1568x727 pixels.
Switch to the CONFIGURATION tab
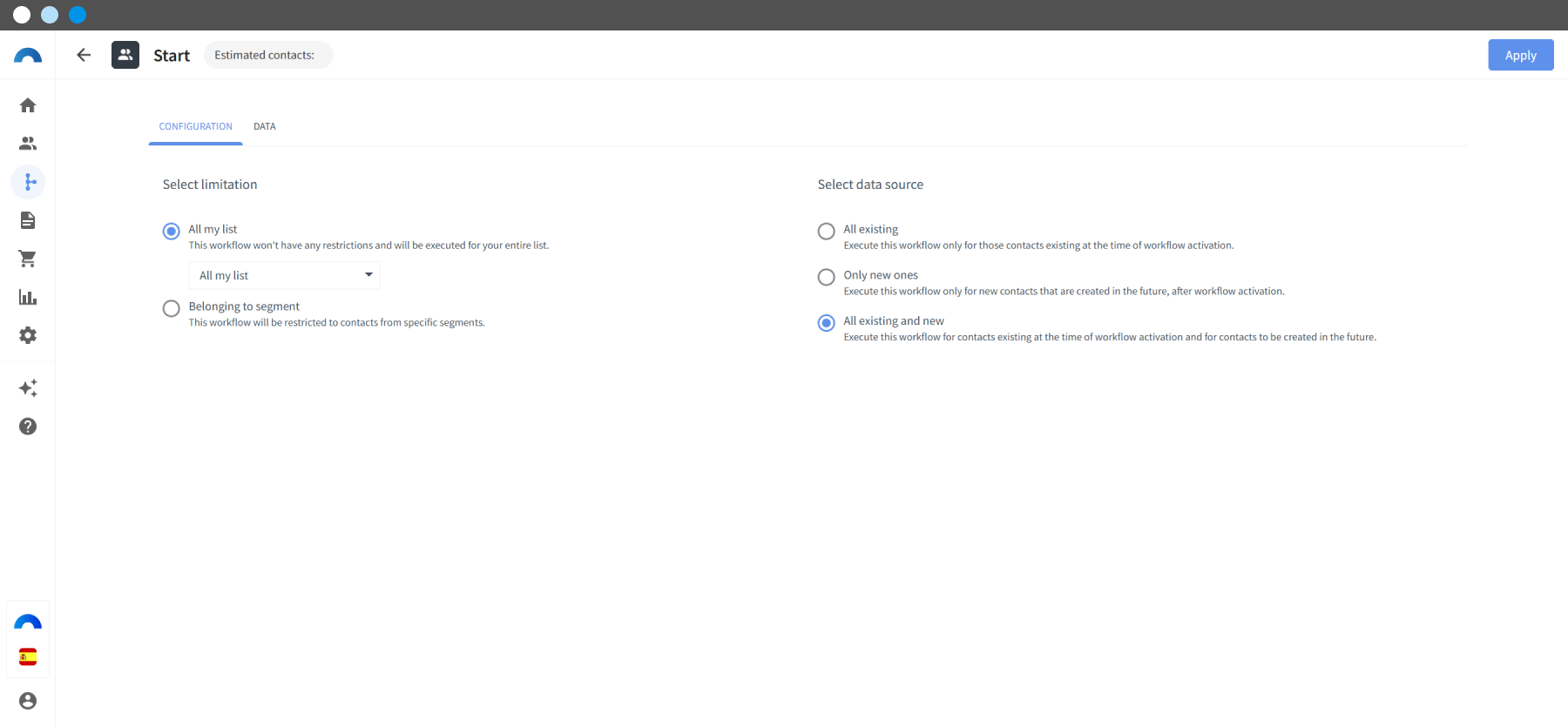(x=196, y=127)
